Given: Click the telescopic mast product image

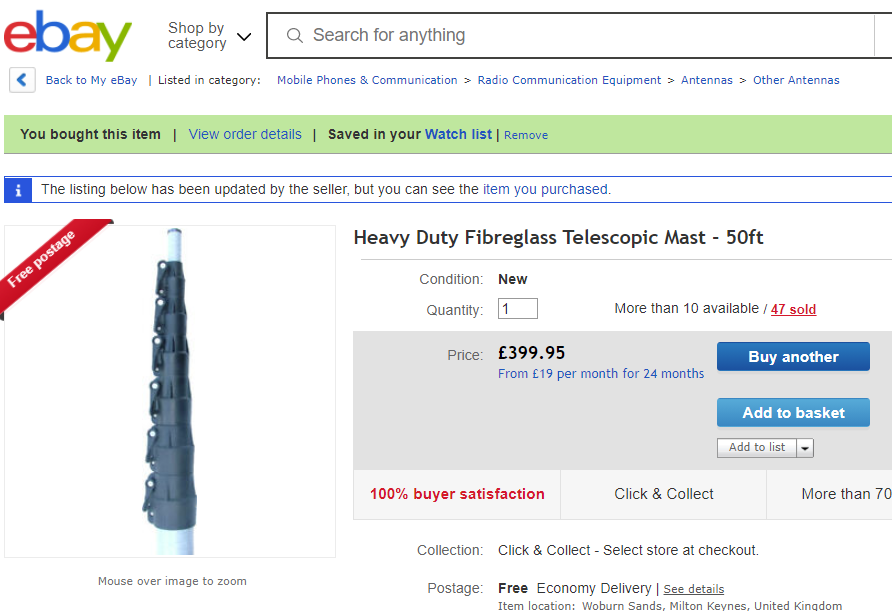Looking at the screenshot, I should (169, 390).
